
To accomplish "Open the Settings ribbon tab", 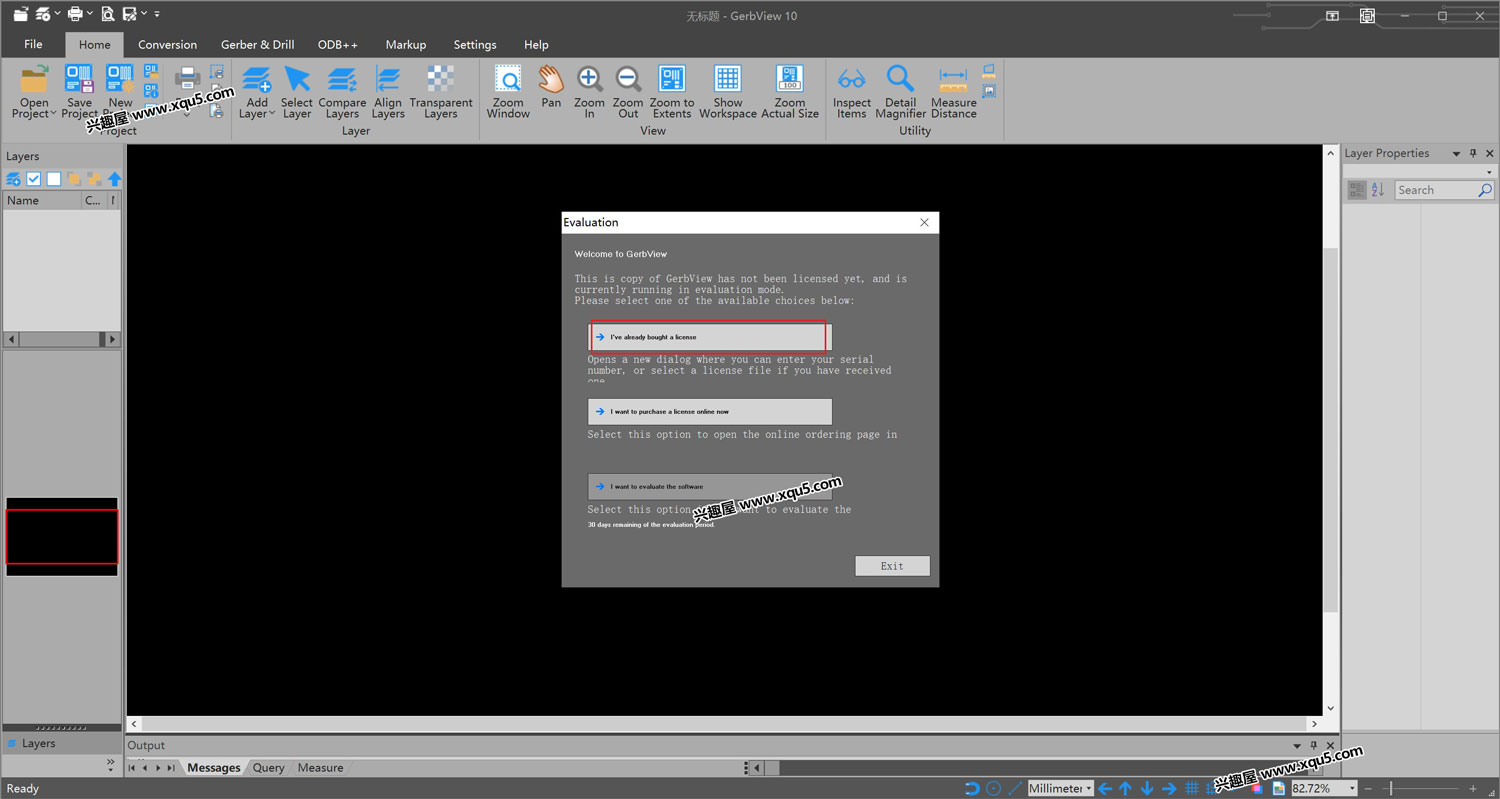I will coord(474,44).
